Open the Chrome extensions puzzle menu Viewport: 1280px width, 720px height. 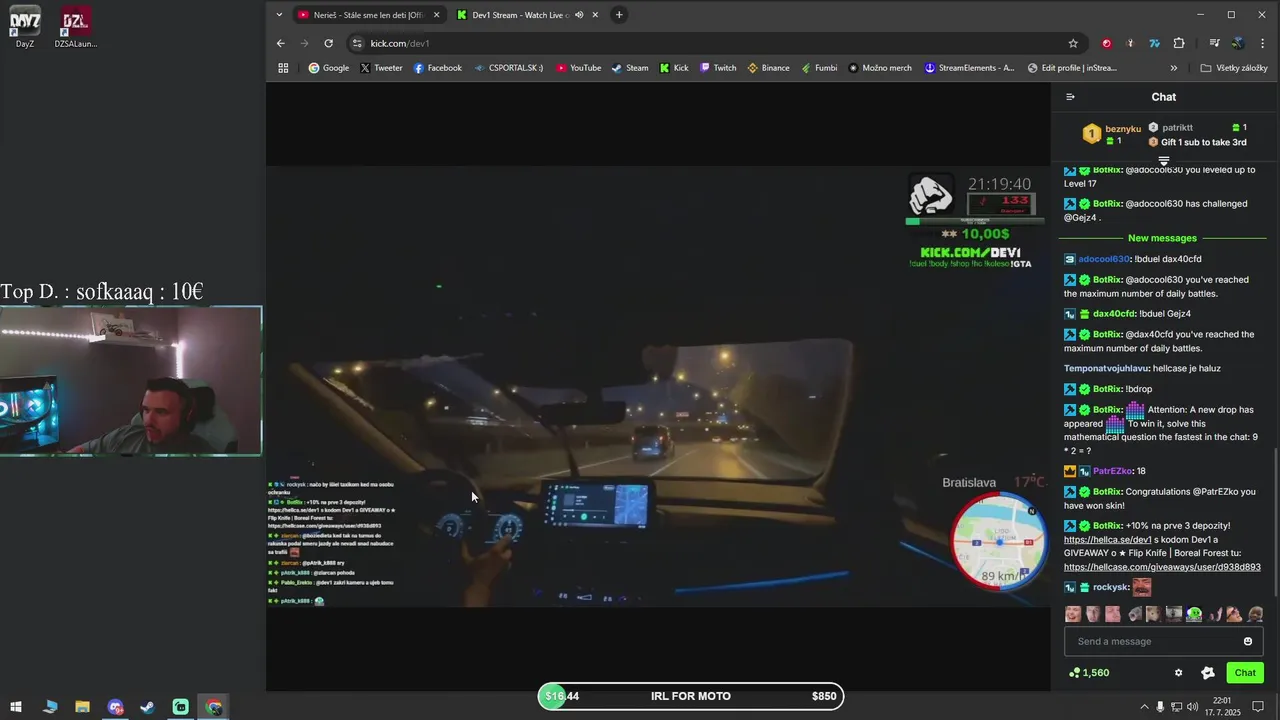point(1179,43)
